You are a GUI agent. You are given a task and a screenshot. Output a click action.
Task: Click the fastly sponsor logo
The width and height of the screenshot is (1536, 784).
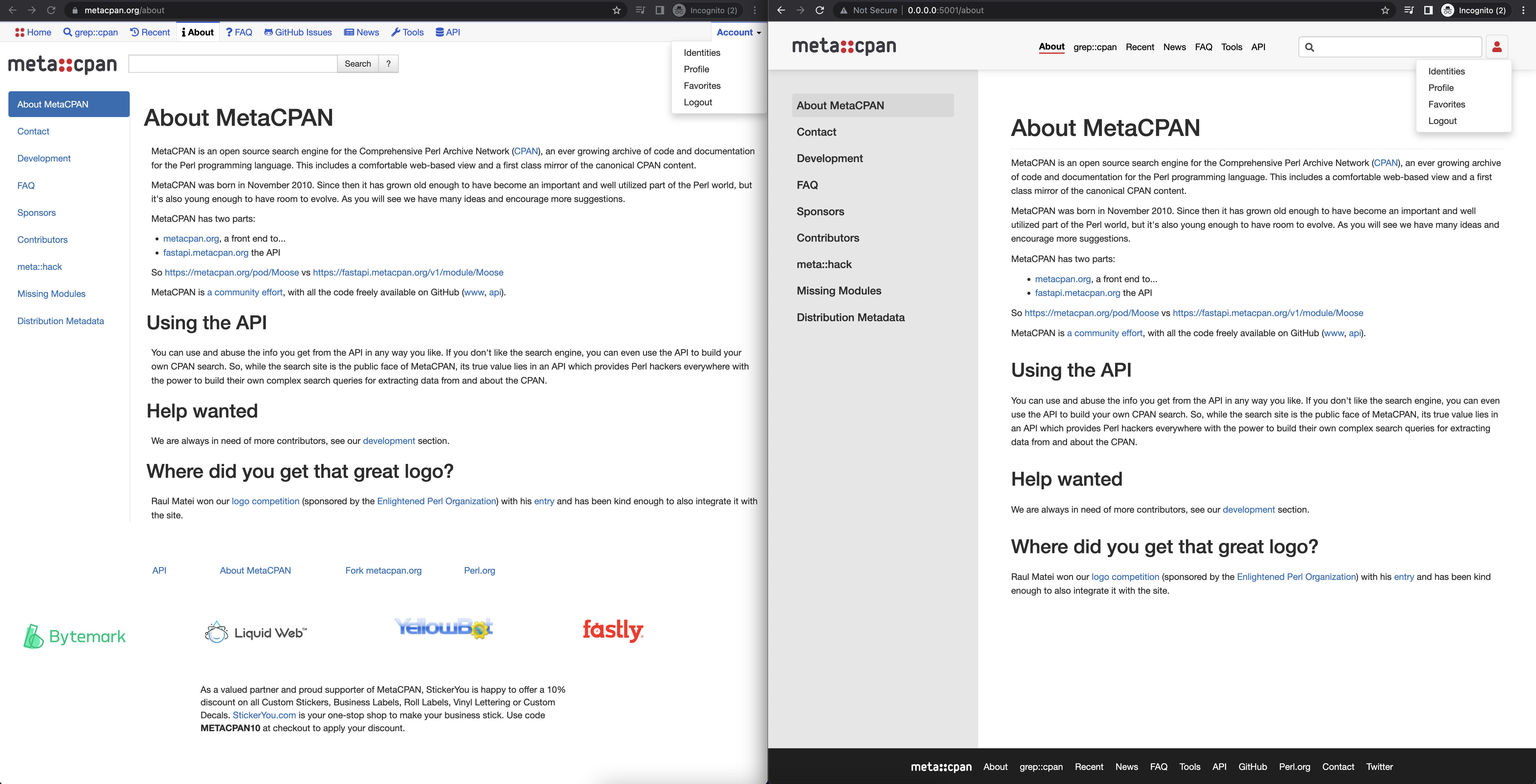point(612,630)
